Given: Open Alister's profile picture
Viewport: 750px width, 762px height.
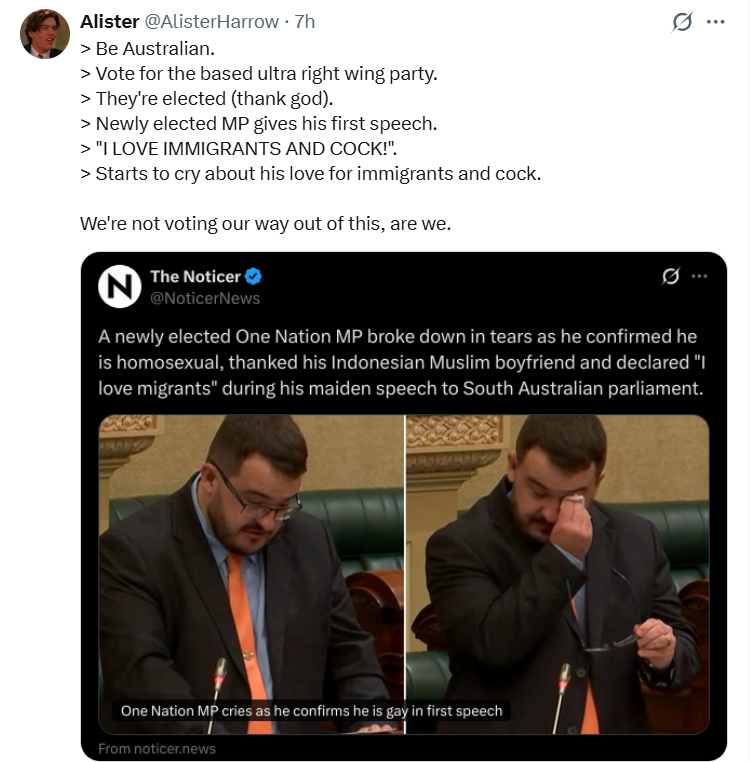Looking at the screenshot, I should tap(45, 34).
